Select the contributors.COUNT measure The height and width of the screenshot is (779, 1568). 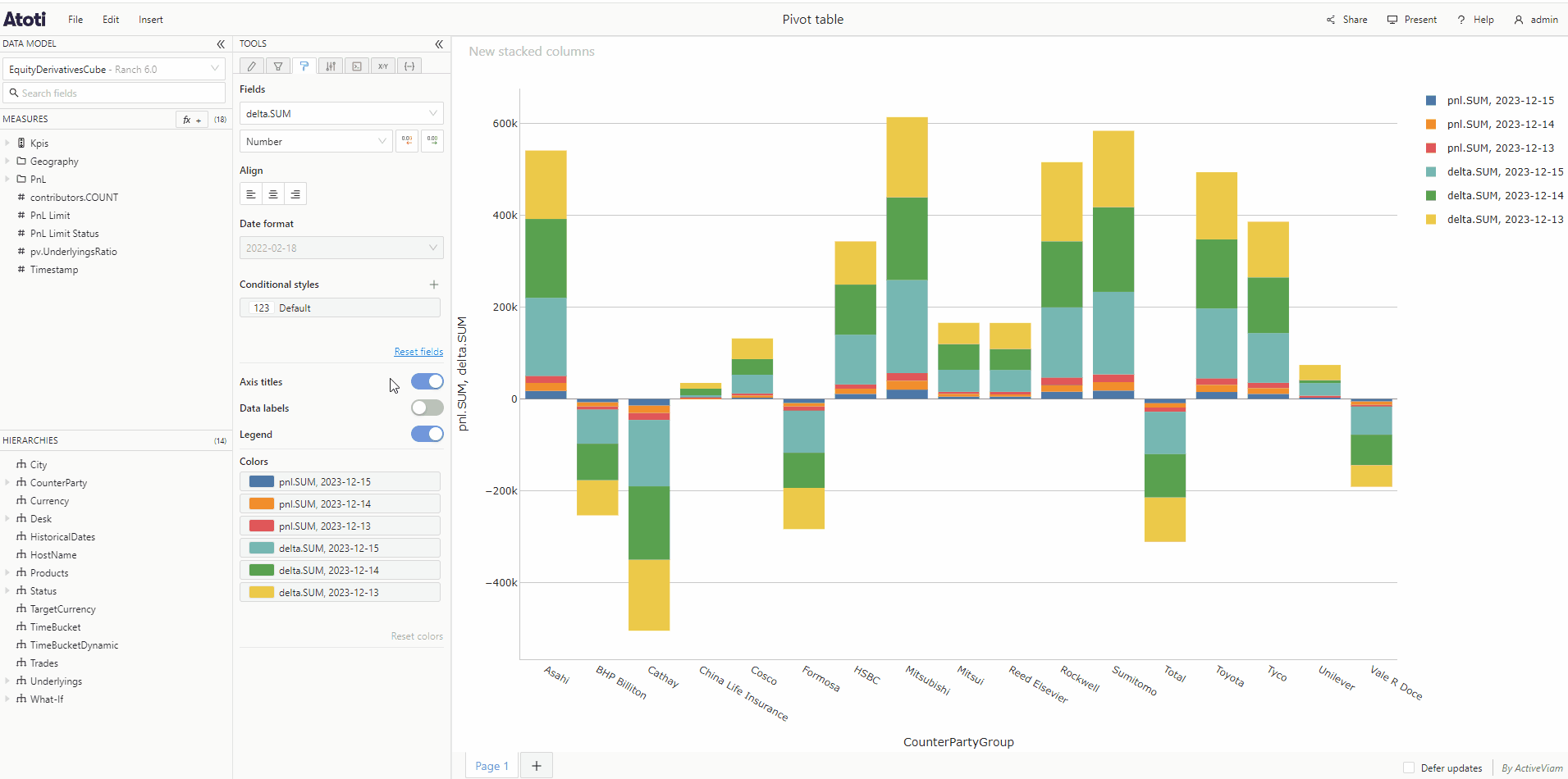[x=74, y=198]
